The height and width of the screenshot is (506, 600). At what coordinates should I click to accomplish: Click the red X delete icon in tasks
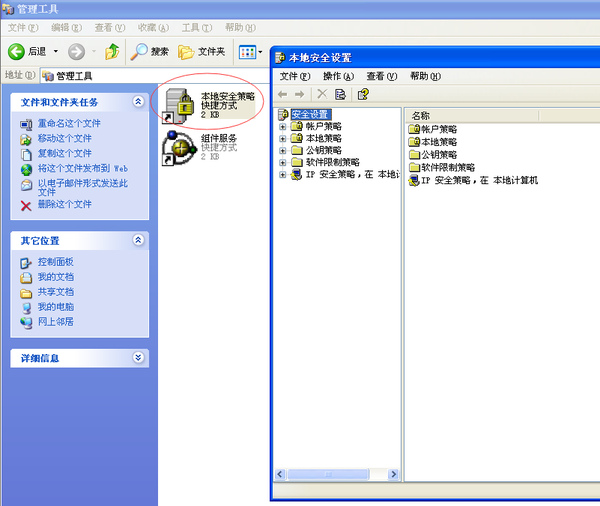point(26,206)
